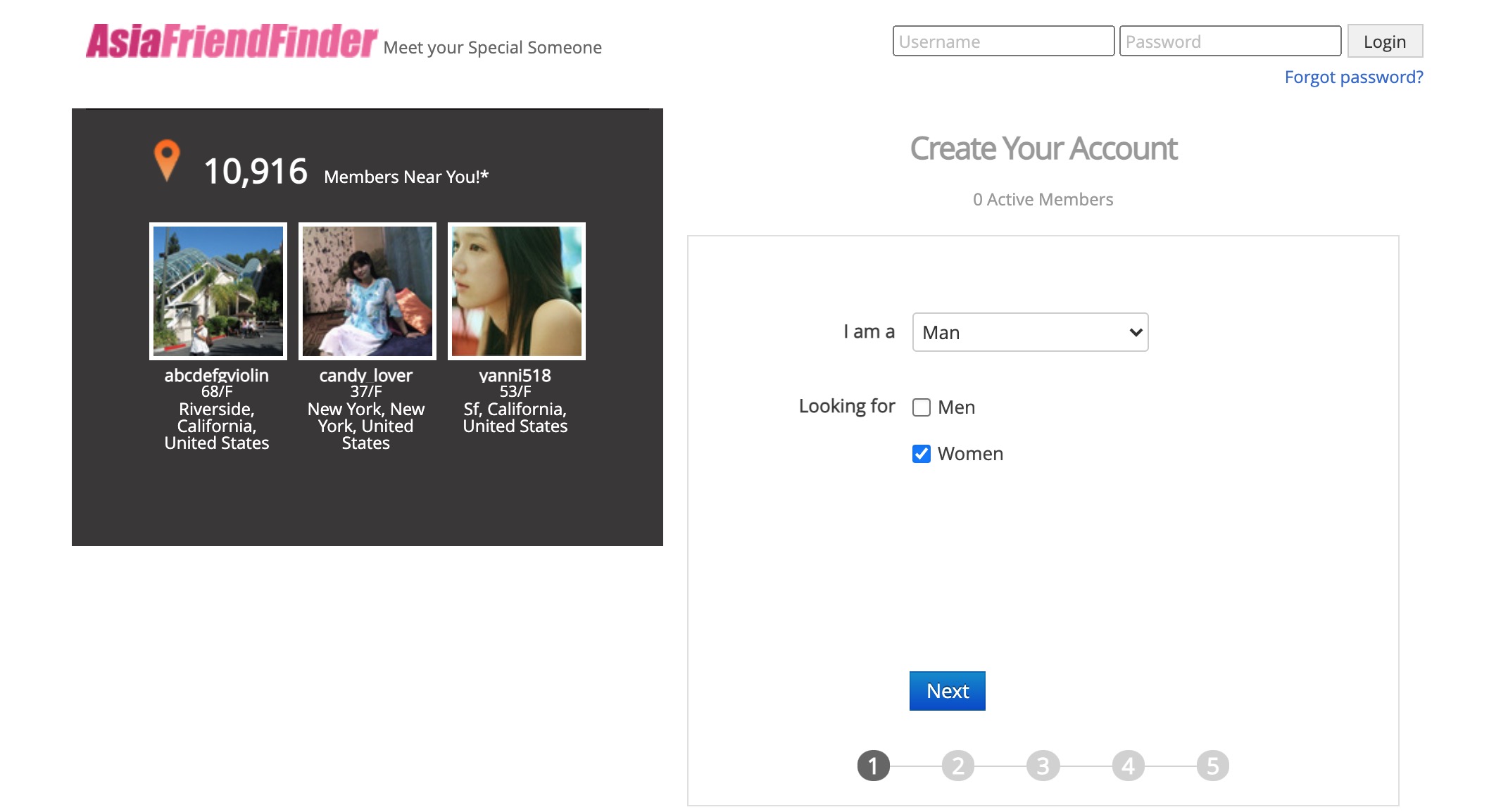Viewport: 1508px width, 812px height.
Task: Click the AsiaFriendFinder logo
Action: tap(232, 41)
